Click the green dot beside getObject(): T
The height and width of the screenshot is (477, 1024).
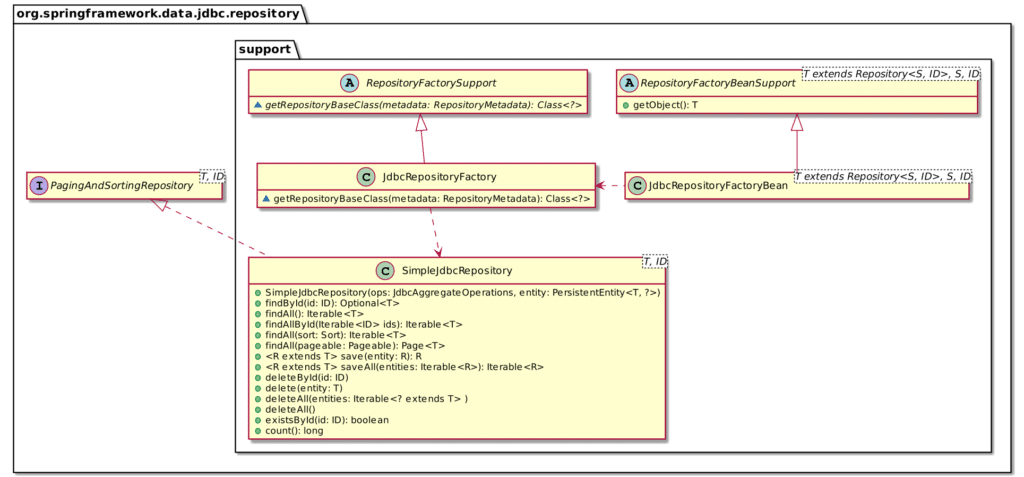pos(626,105)
